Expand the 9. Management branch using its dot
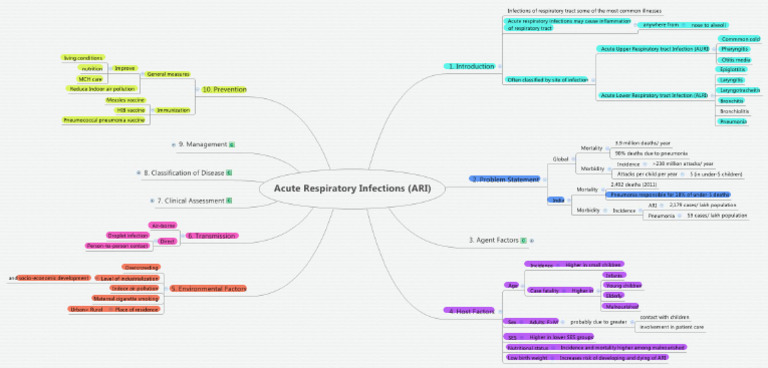This screenshot has width=768, height=368. 173,145
